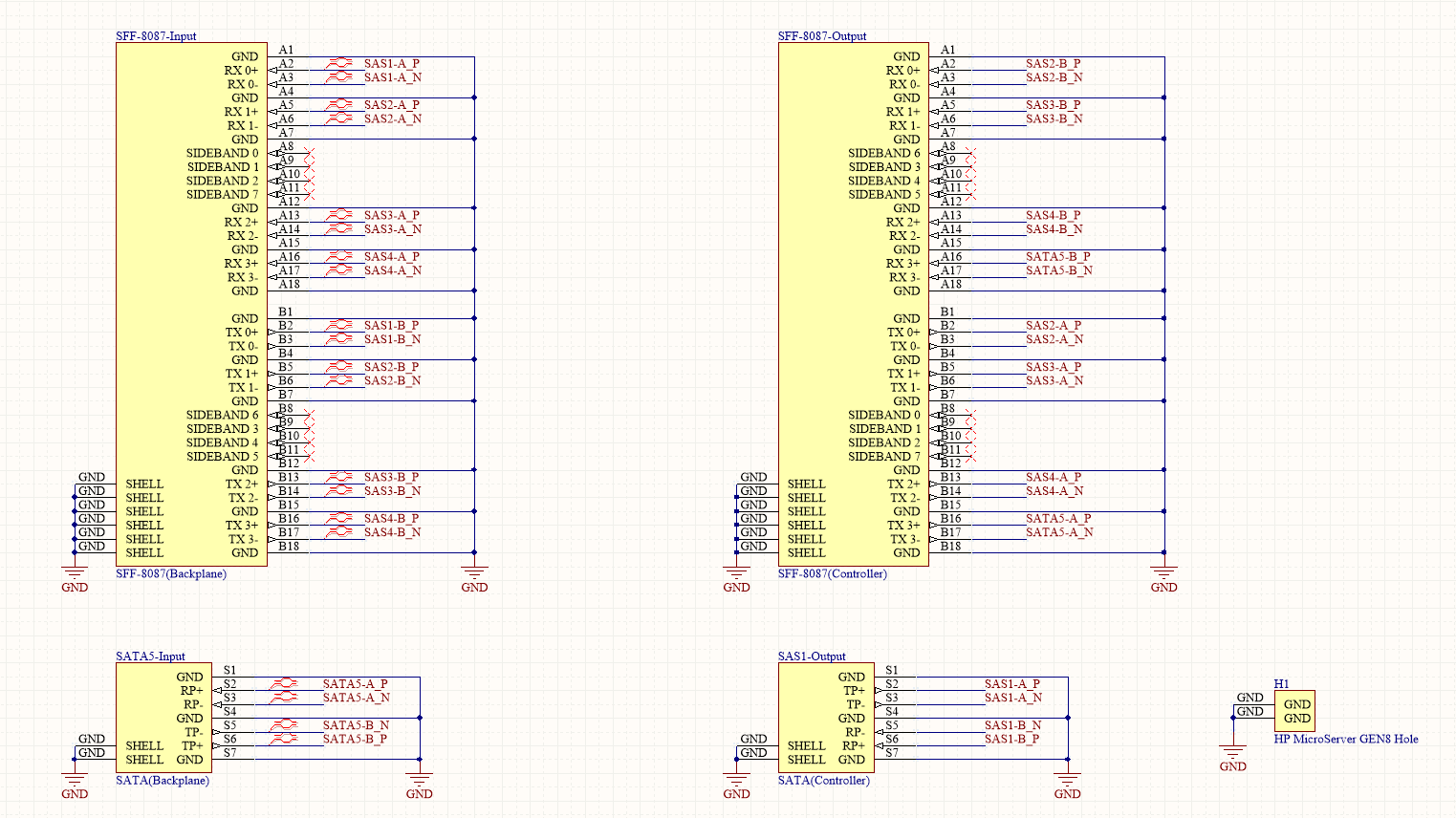Click the SATA5-Input designator label
Screen dimensions: 1456x818
click(x=150, y=657)
